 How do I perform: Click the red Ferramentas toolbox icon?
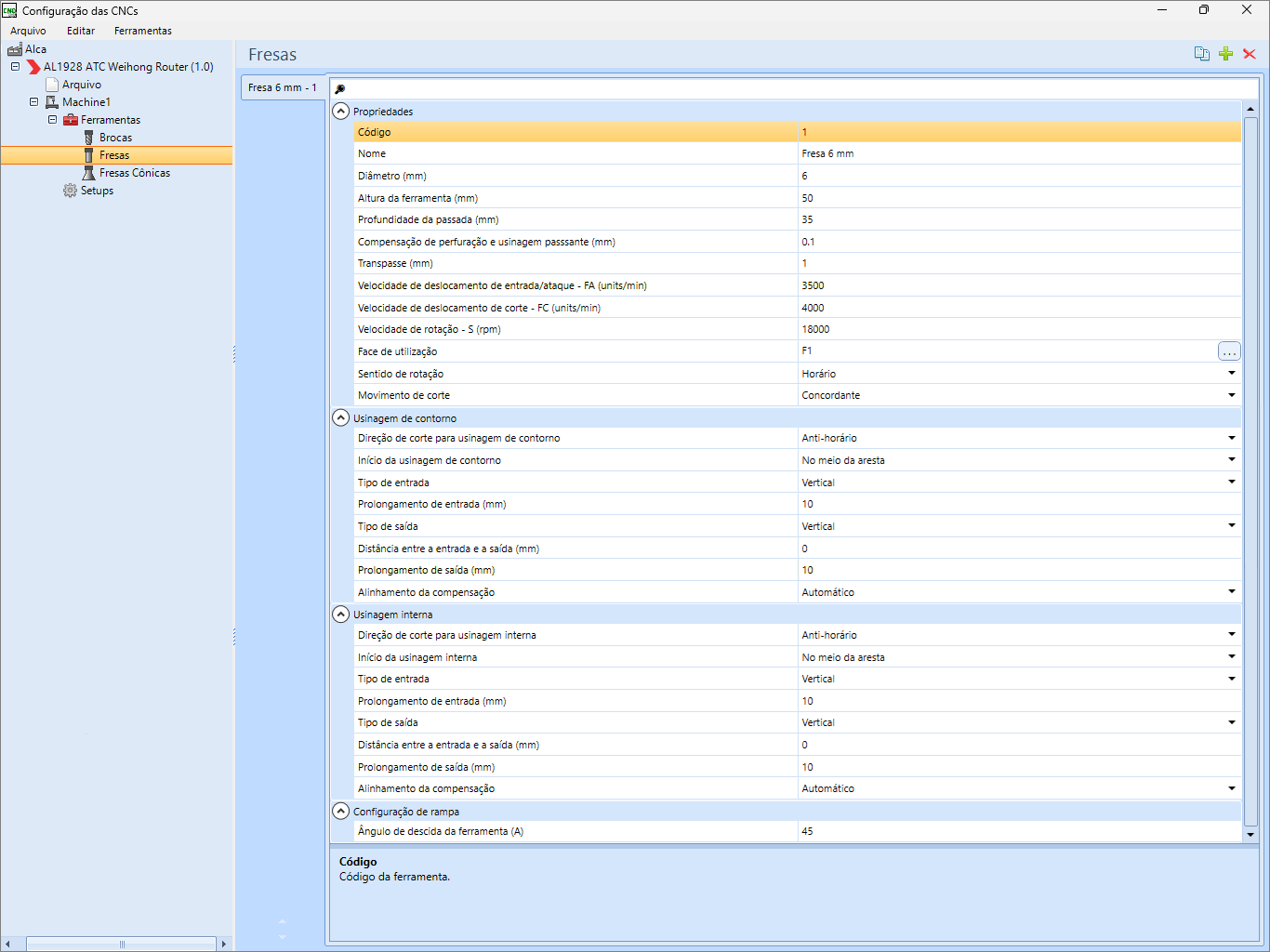click(x=71, y=120)
